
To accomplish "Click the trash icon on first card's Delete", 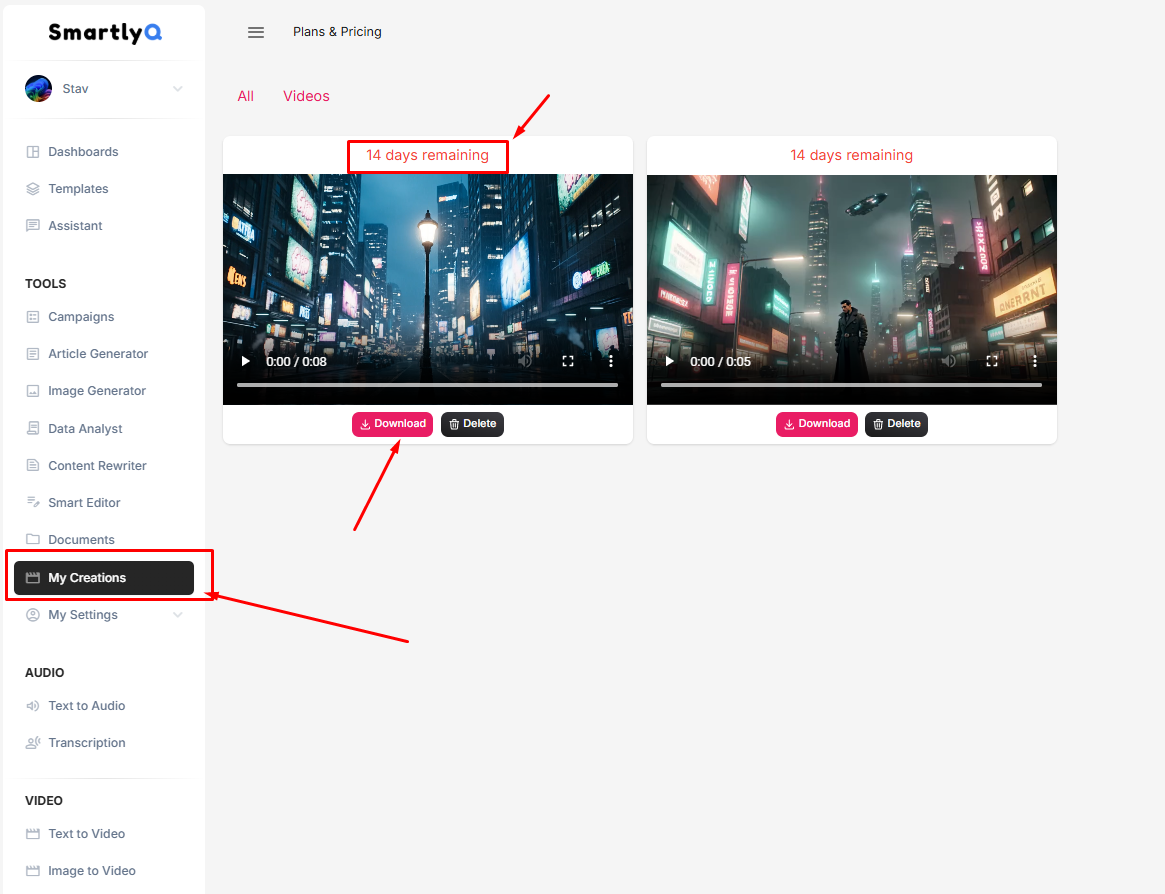I will click(454, 424).
